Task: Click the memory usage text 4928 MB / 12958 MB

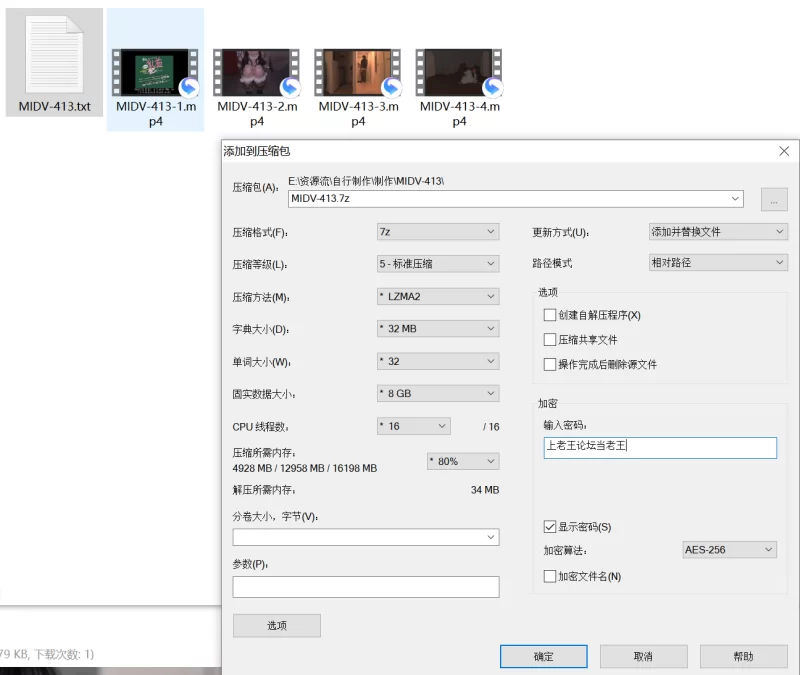Action: (305, 468)
